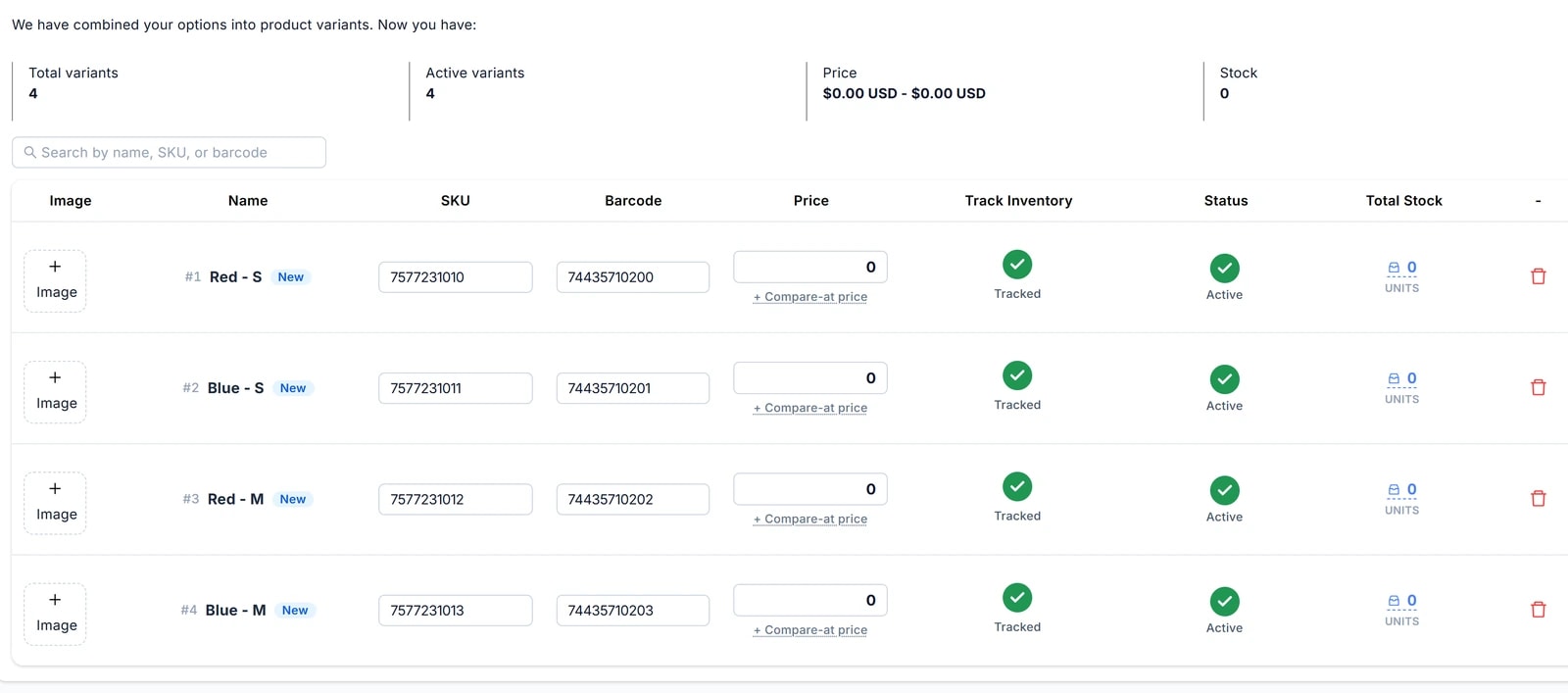The width and height of the screenshot is (1568, 693).
Task: Focus the variant search box
Action: click(x=169, y=152)
